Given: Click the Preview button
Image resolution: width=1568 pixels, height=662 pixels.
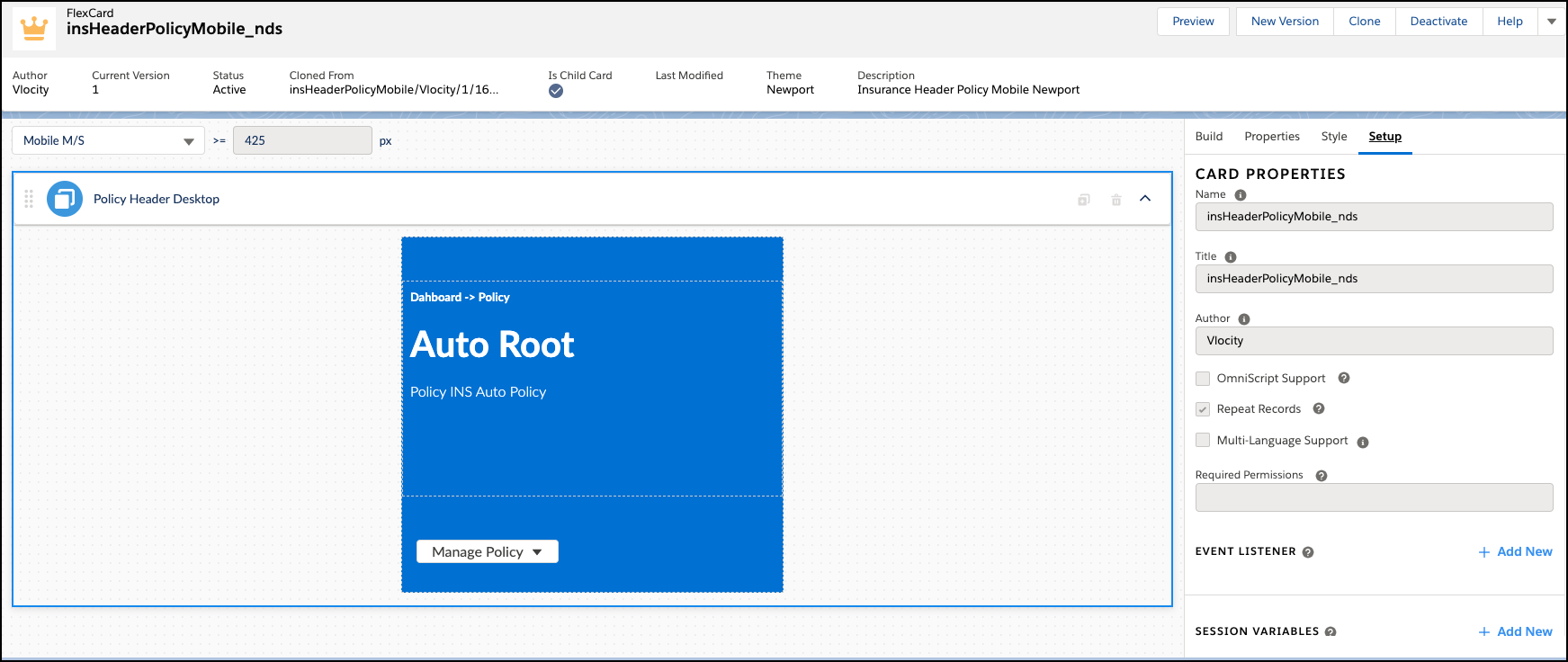Looking at the screenshot, I should click(1193, 22).
